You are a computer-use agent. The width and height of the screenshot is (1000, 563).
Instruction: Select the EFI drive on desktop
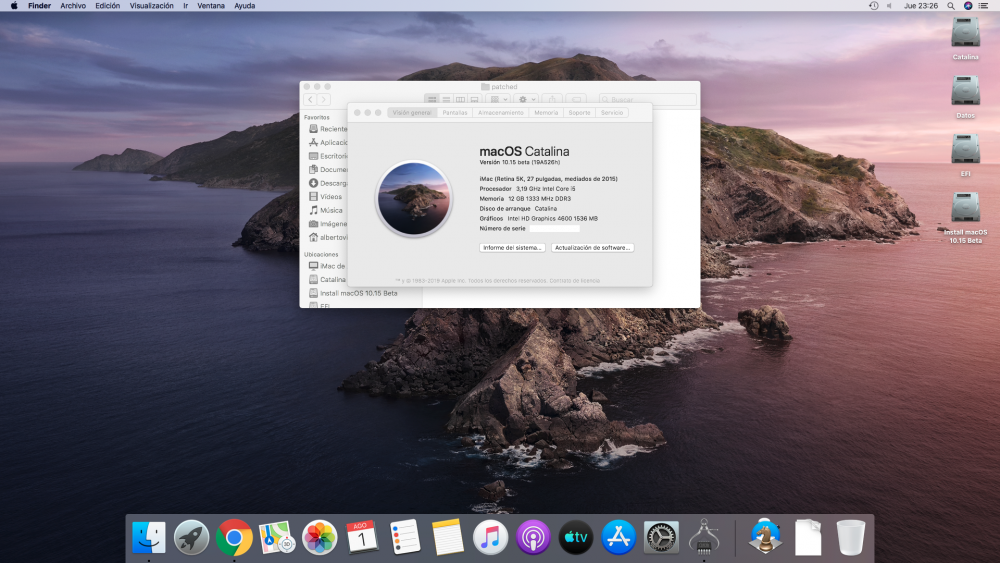pos(965,149)
